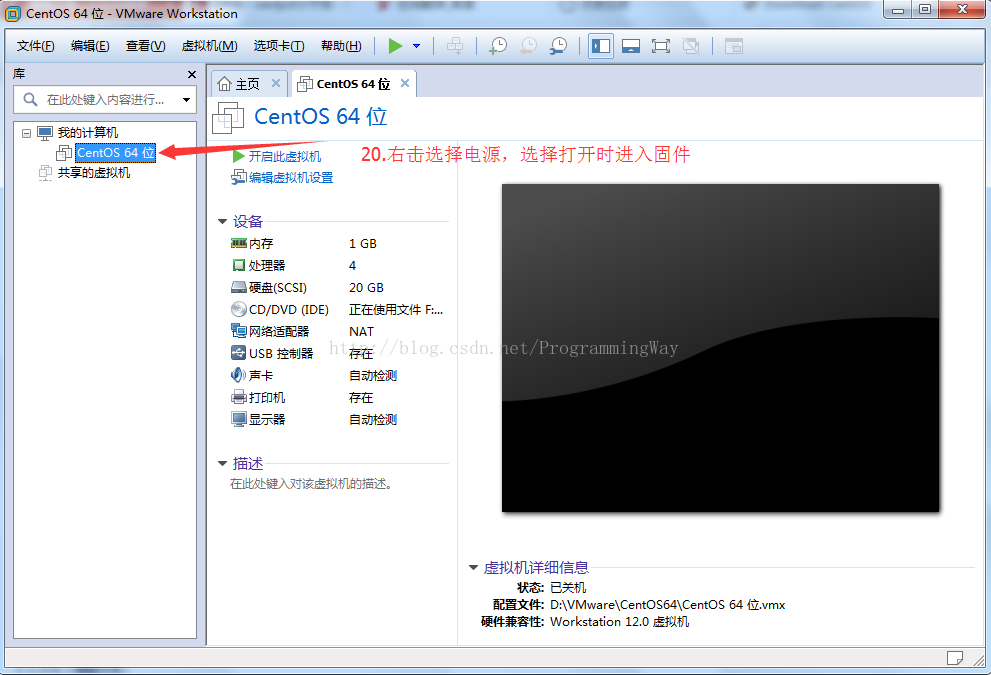This screenshot has height=675, width=991.
Task: Enter full screen mode
Action: 660,46
